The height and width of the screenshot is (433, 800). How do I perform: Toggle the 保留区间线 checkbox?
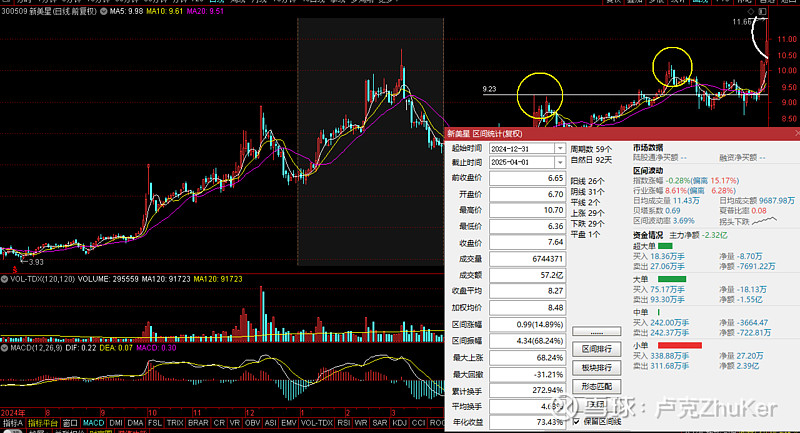(577, 422)
